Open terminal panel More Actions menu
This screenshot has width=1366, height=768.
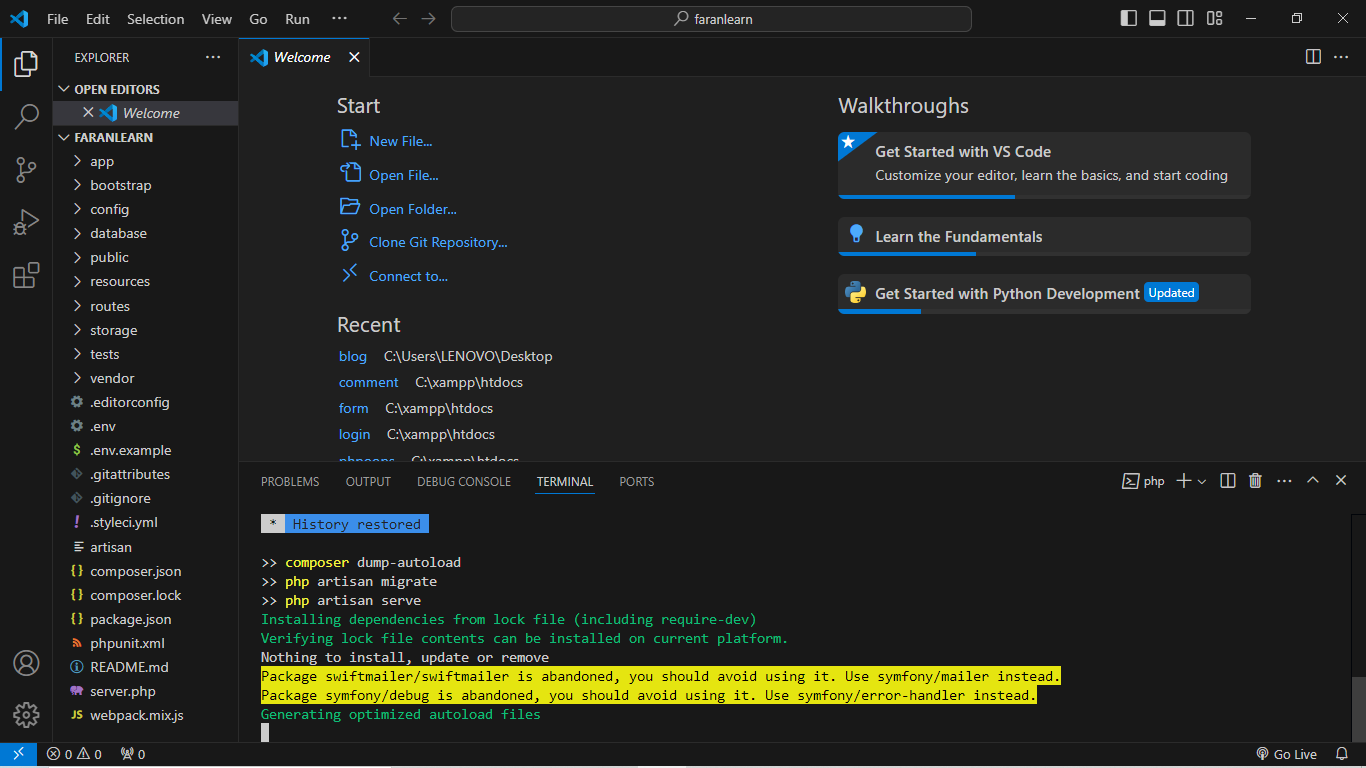[x=1284, y=481]
